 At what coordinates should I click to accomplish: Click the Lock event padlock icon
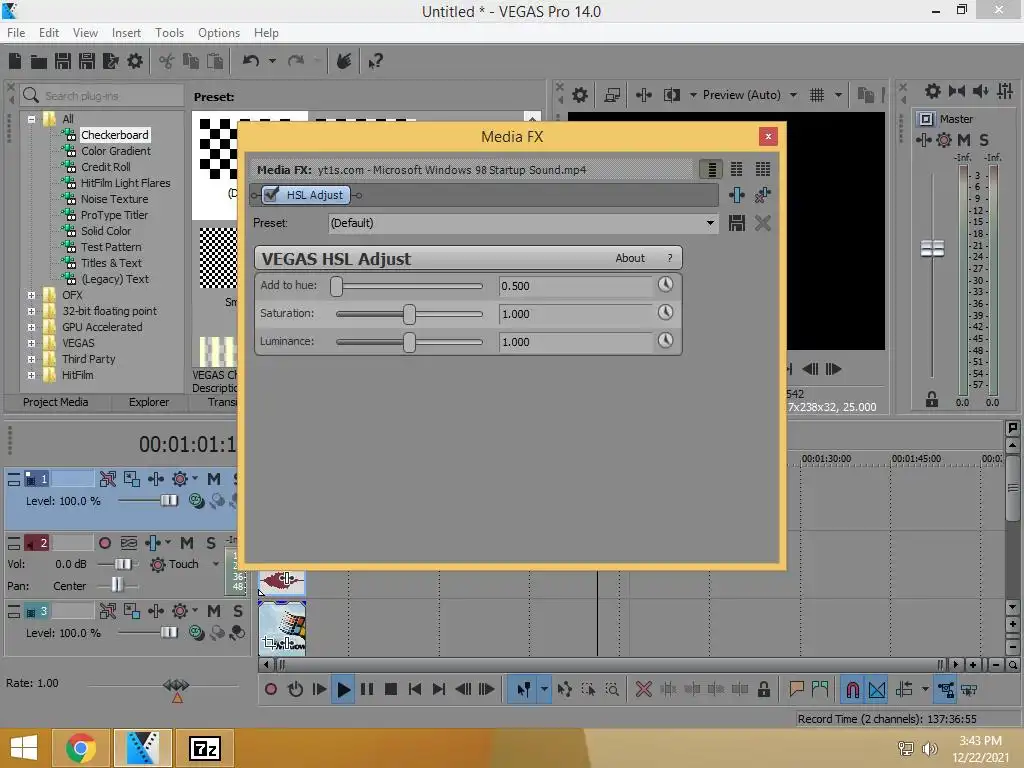pyautogui.click(x=763, y=690)
